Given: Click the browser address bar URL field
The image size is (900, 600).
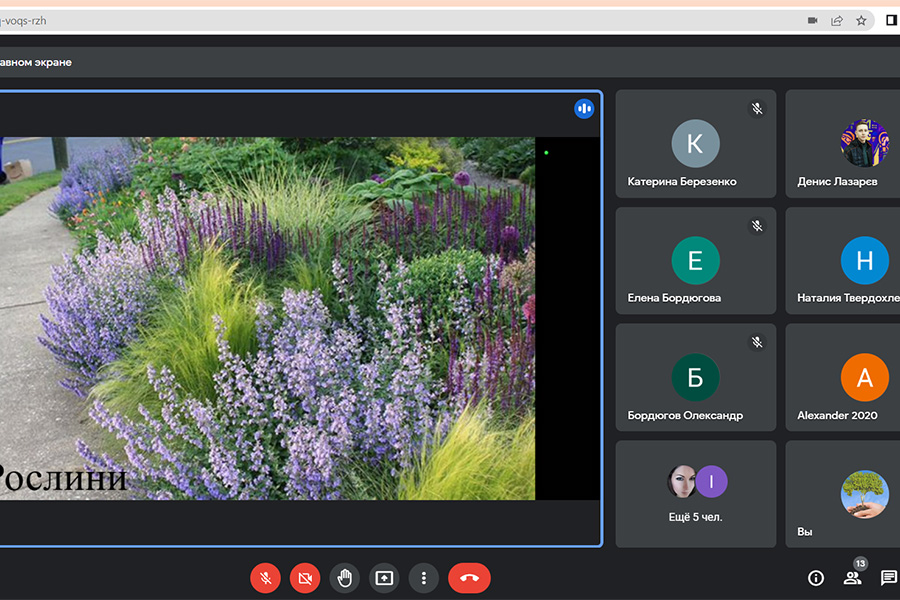Looking at the screenshot, I should click(400, 20).
